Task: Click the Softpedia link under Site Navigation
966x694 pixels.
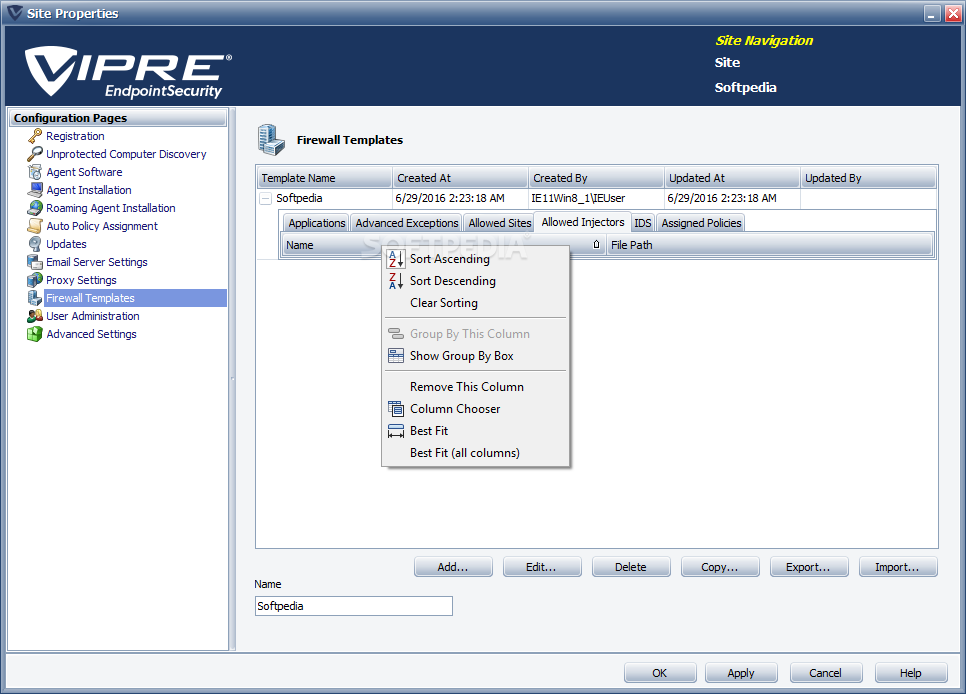Action: (x=745, y=88)
